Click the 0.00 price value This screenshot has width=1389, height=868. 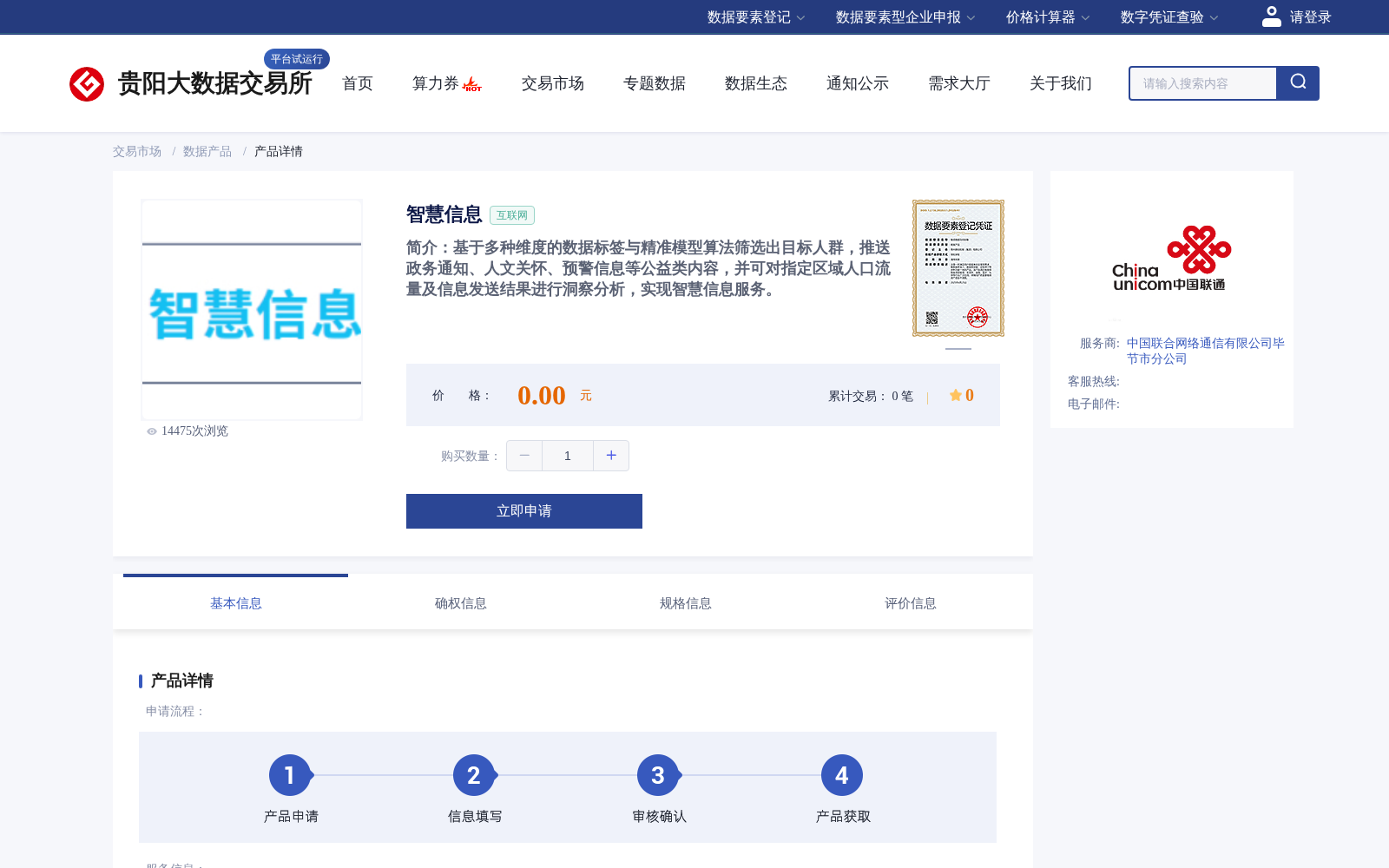[x=542, y=396]
